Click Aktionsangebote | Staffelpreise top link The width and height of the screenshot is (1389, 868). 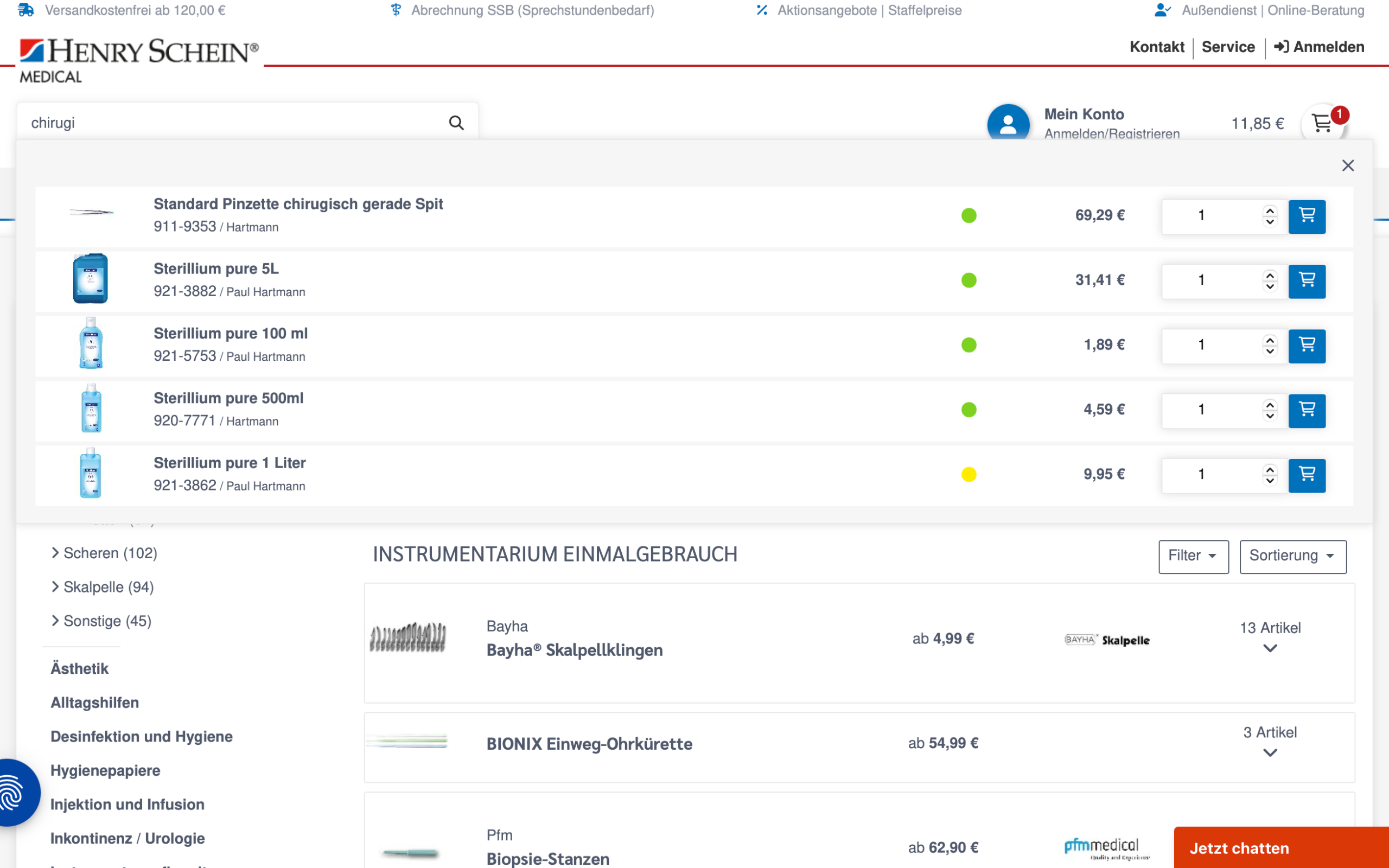tap(870, 10)
